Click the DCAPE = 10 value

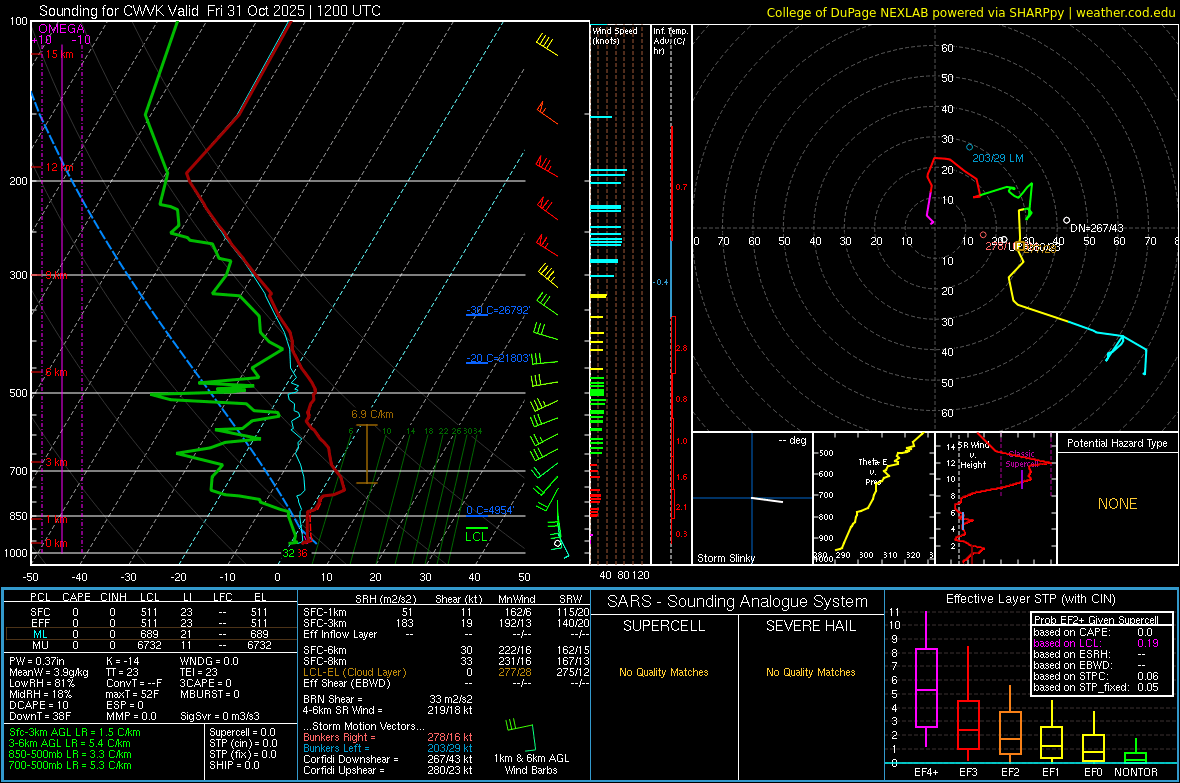click(39, 705)
